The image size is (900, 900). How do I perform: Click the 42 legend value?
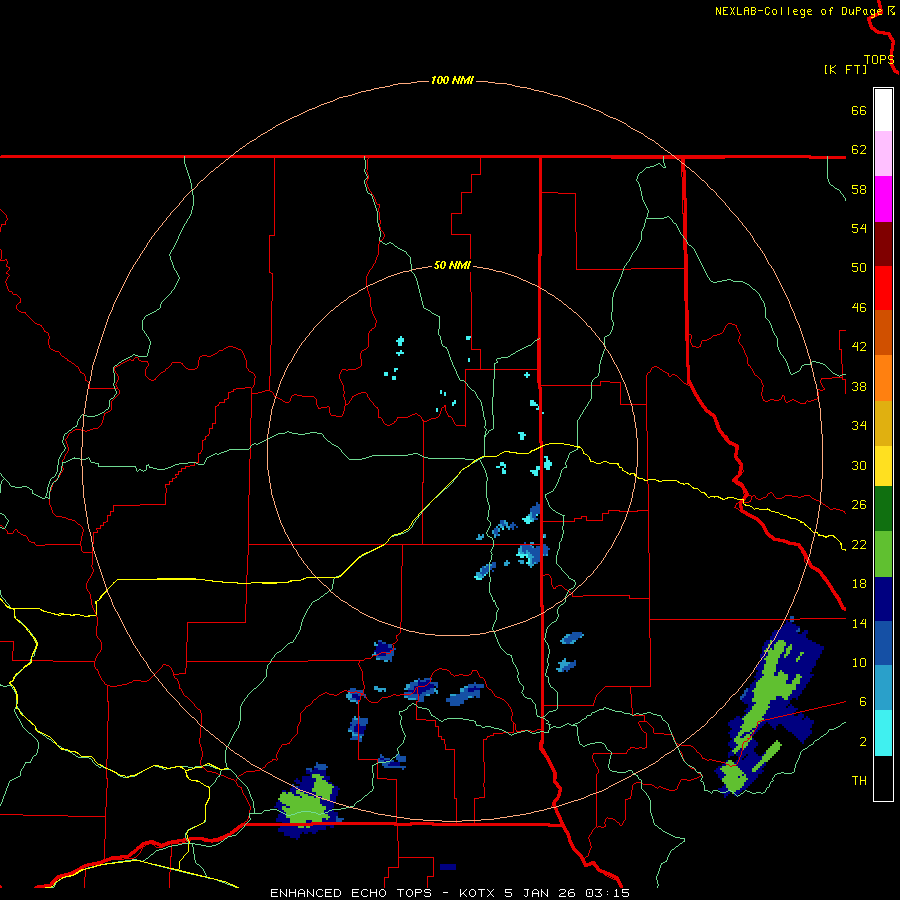[859, 347]
